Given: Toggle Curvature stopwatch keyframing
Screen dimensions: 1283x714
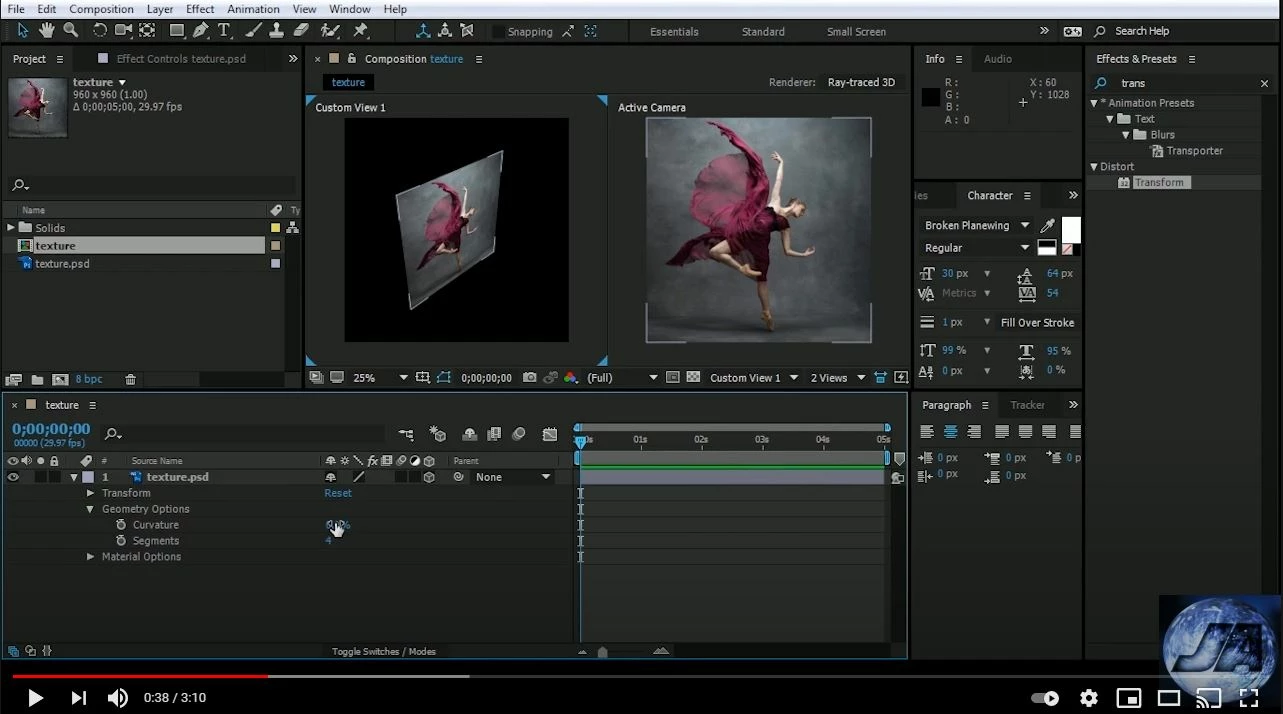Looking at the screenshot, I should (x=121, y=525).
